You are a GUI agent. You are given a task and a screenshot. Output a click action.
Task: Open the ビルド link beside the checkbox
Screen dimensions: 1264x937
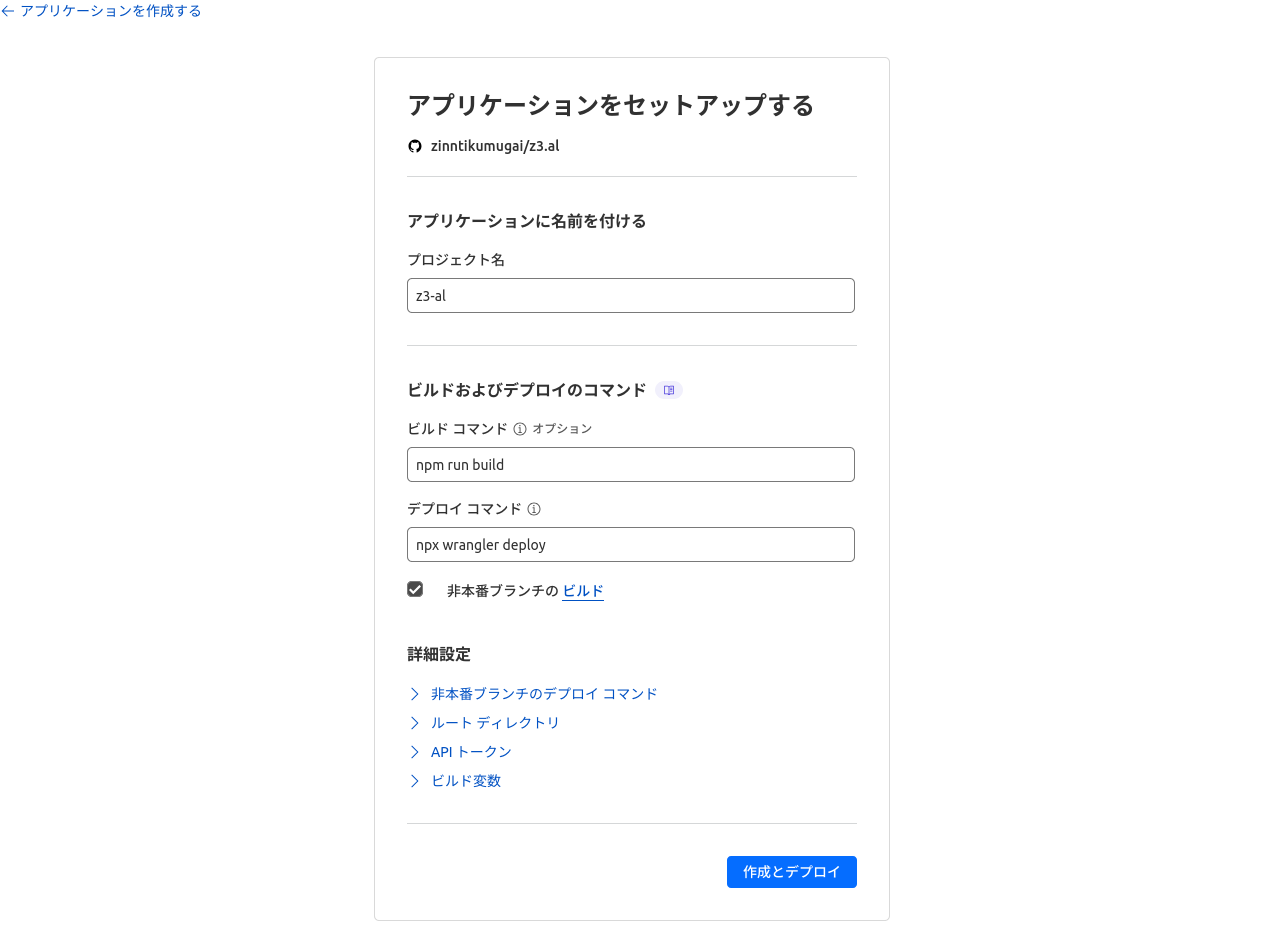pos(583,591)
